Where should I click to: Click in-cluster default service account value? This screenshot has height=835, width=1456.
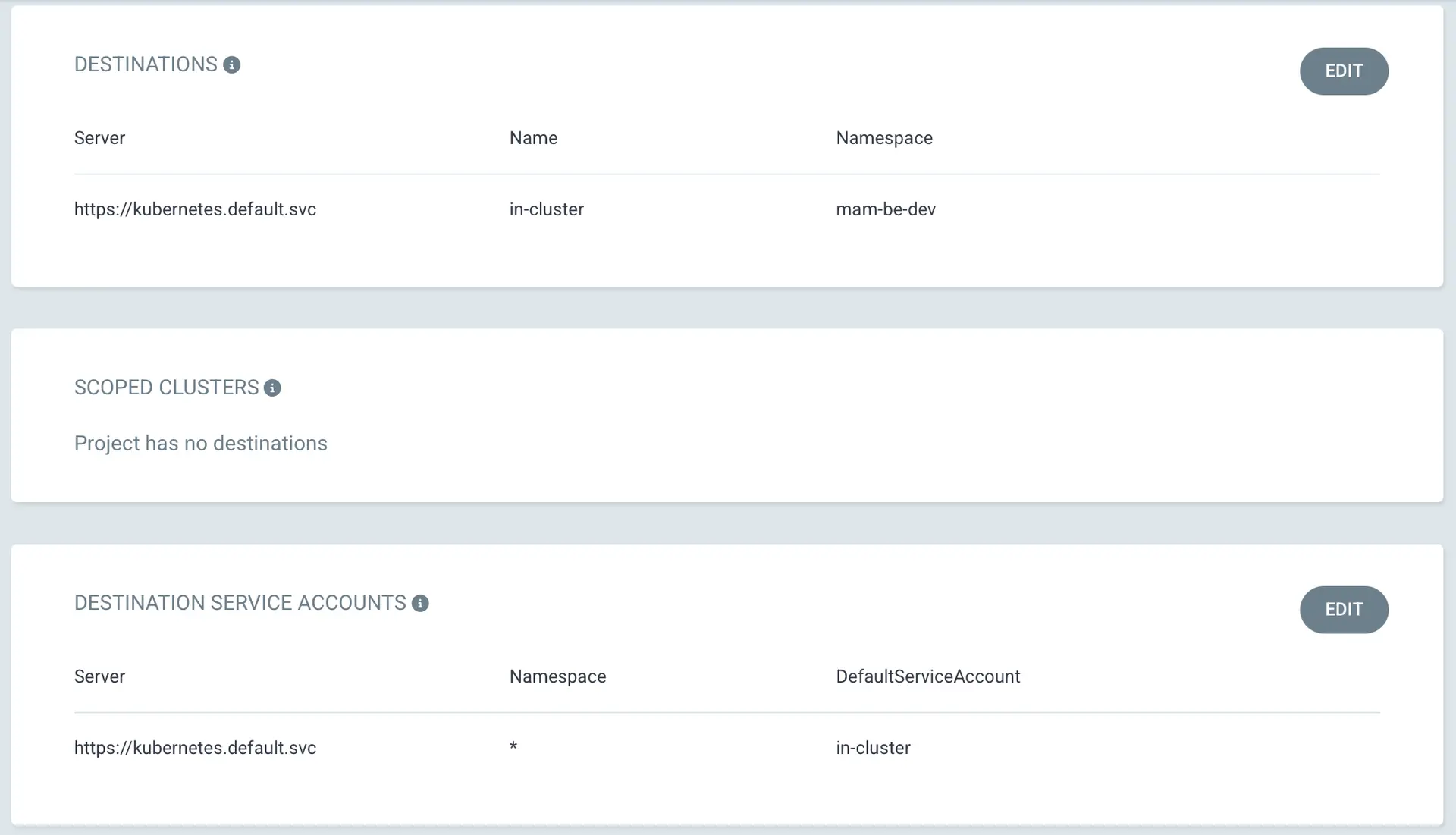tap(872, 748)
